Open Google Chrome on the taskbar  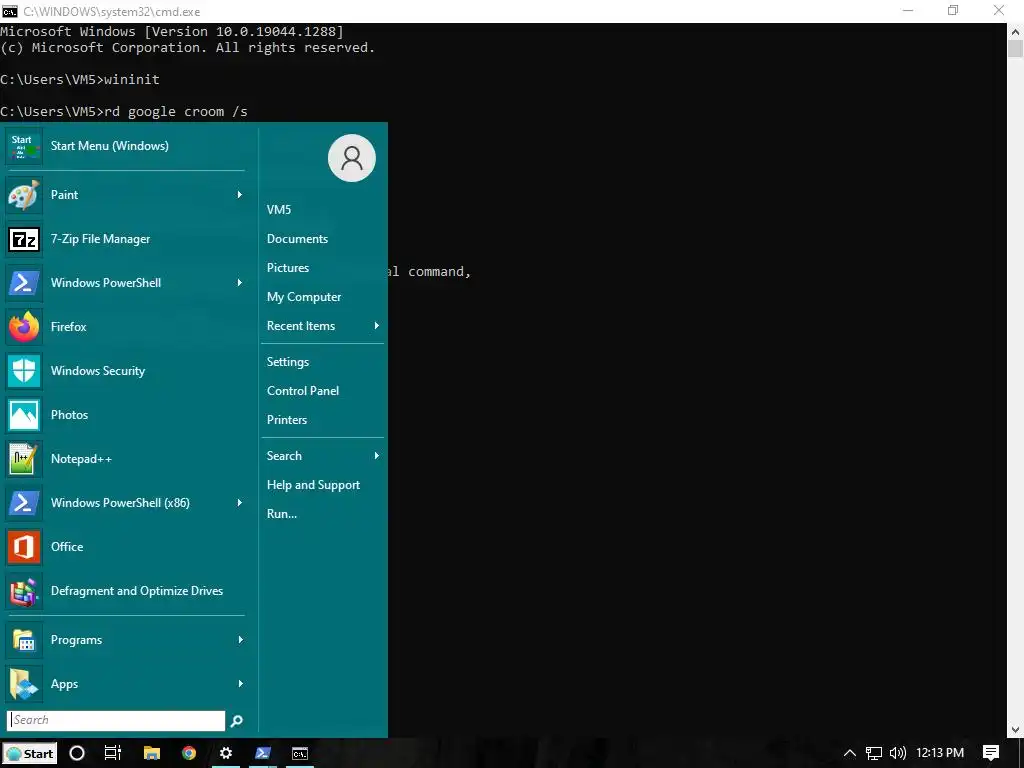click(189, 753)
